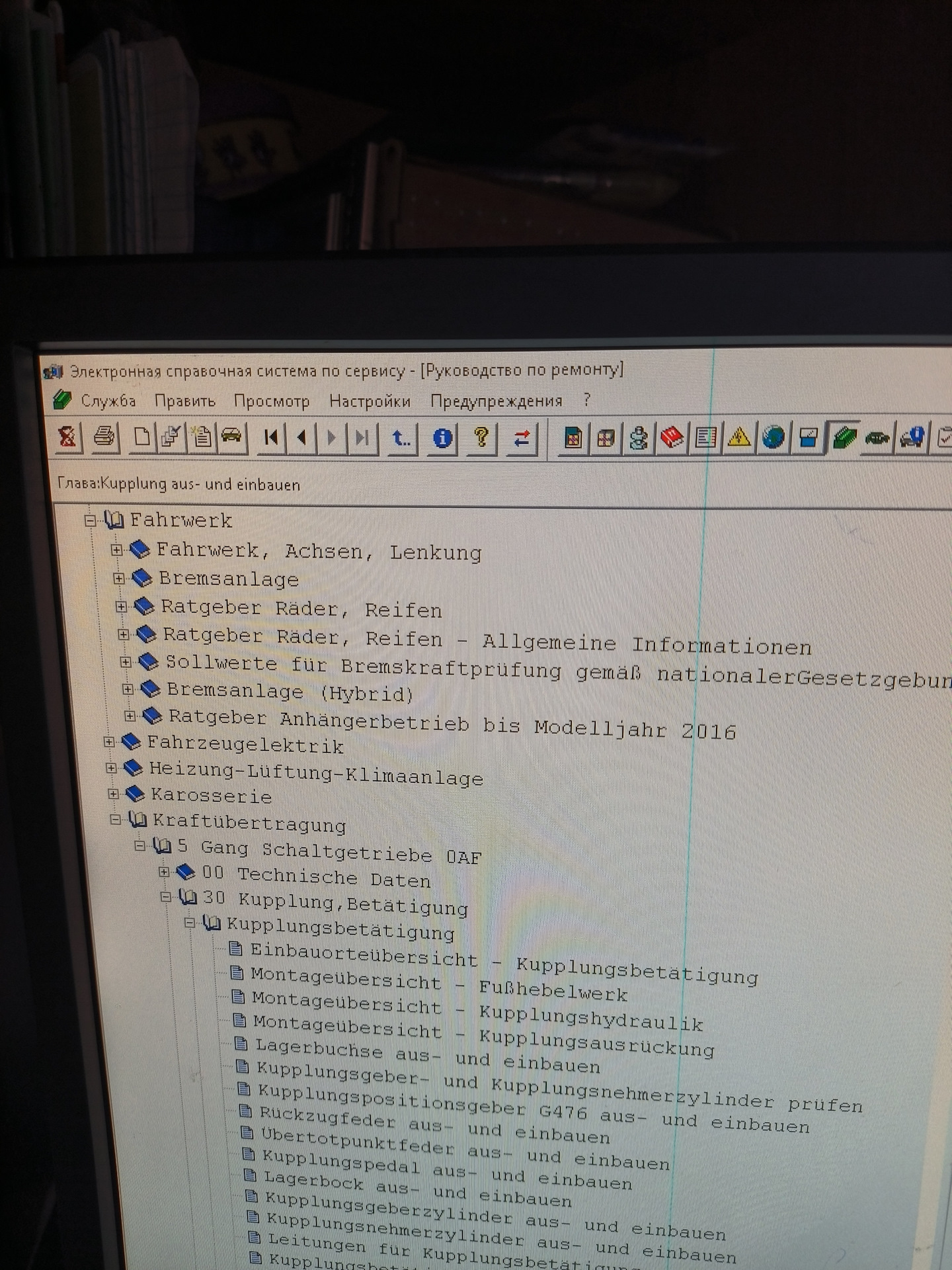Click the blue info icon

click(x=442, y=438)
